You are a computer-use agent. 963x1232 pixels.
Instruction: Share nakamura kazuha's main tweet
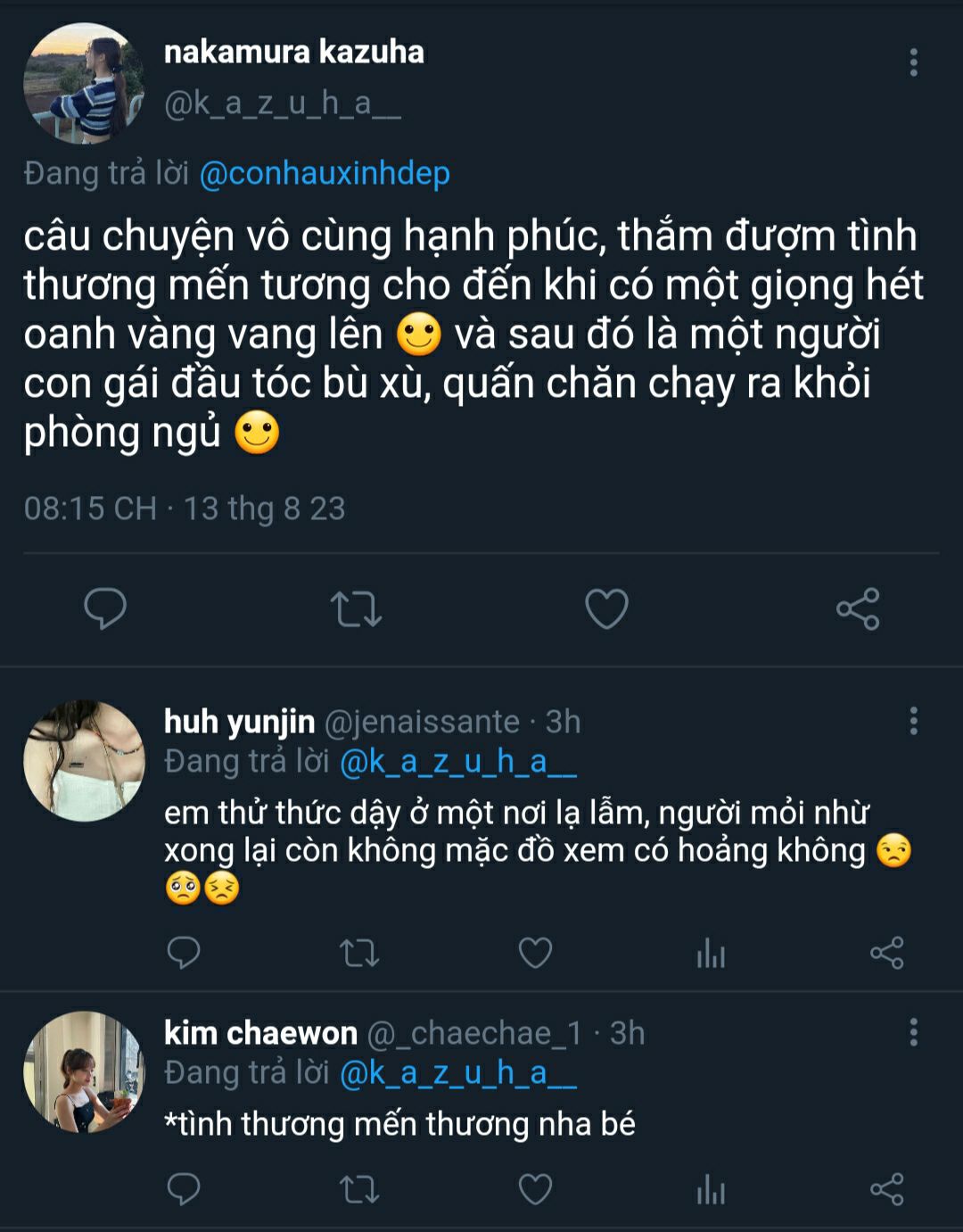pos(858,609)
